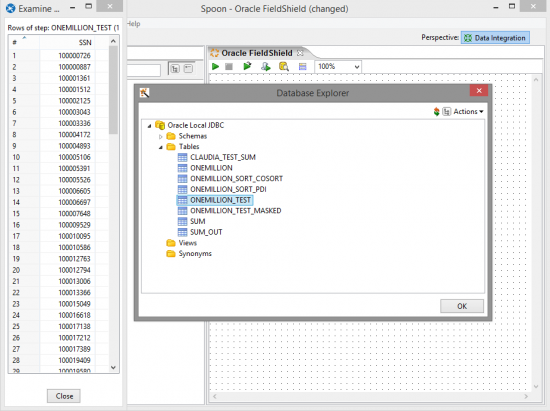Switch to the Oracle FieldShield tab
550x411 pixels.
256,53
